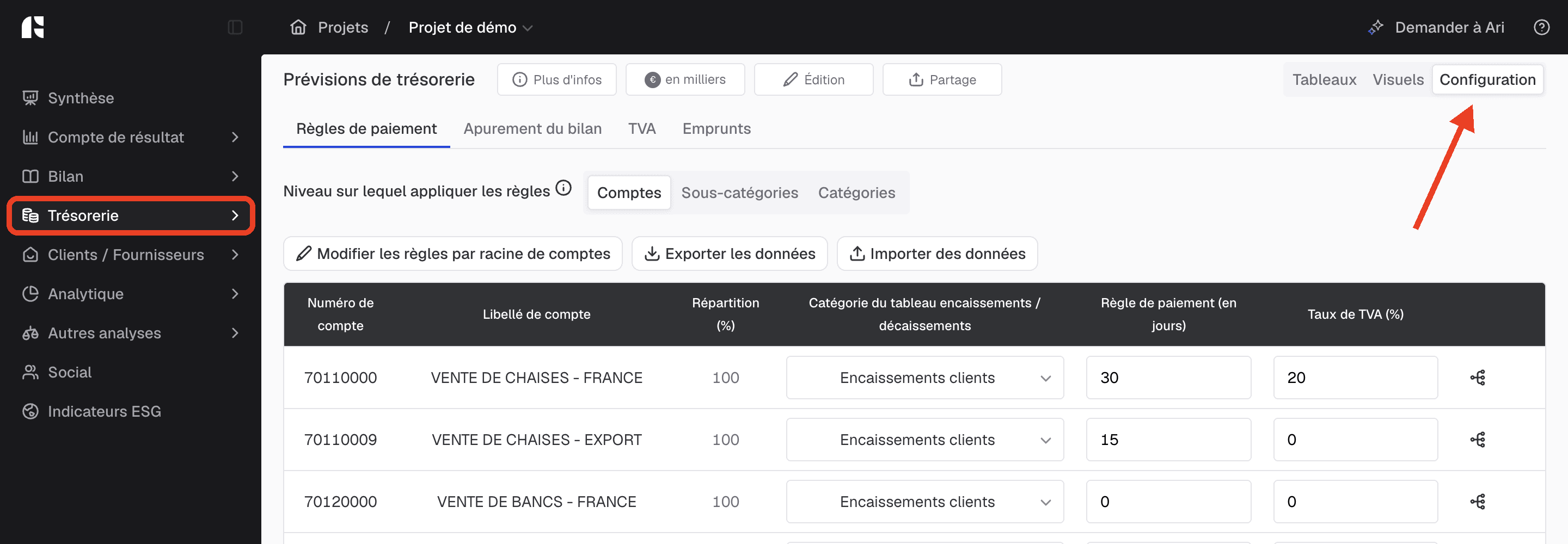The width and height of the screenshot is (1568, 544).
Task: Expand the Trésorerie menu chevron
Action: point(235,215)
